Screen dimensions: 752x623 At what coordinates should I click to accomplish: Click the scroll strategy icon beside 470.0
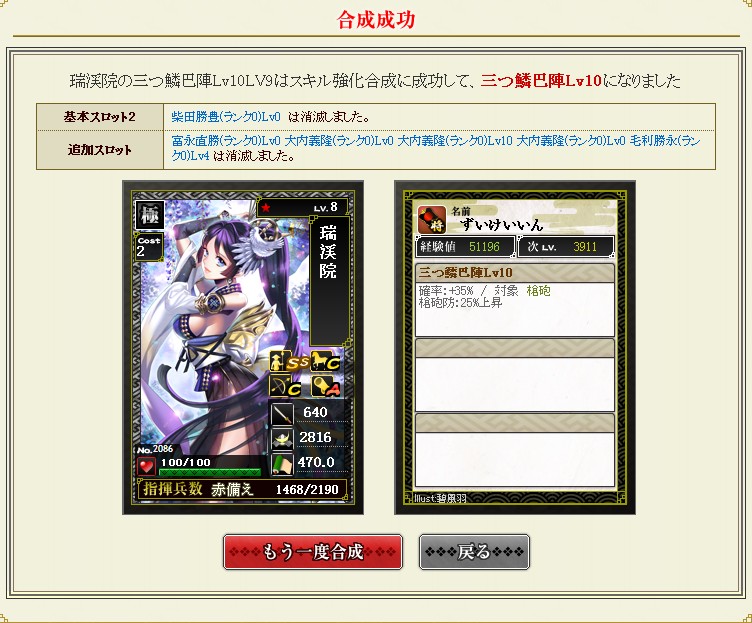[282, 464]
